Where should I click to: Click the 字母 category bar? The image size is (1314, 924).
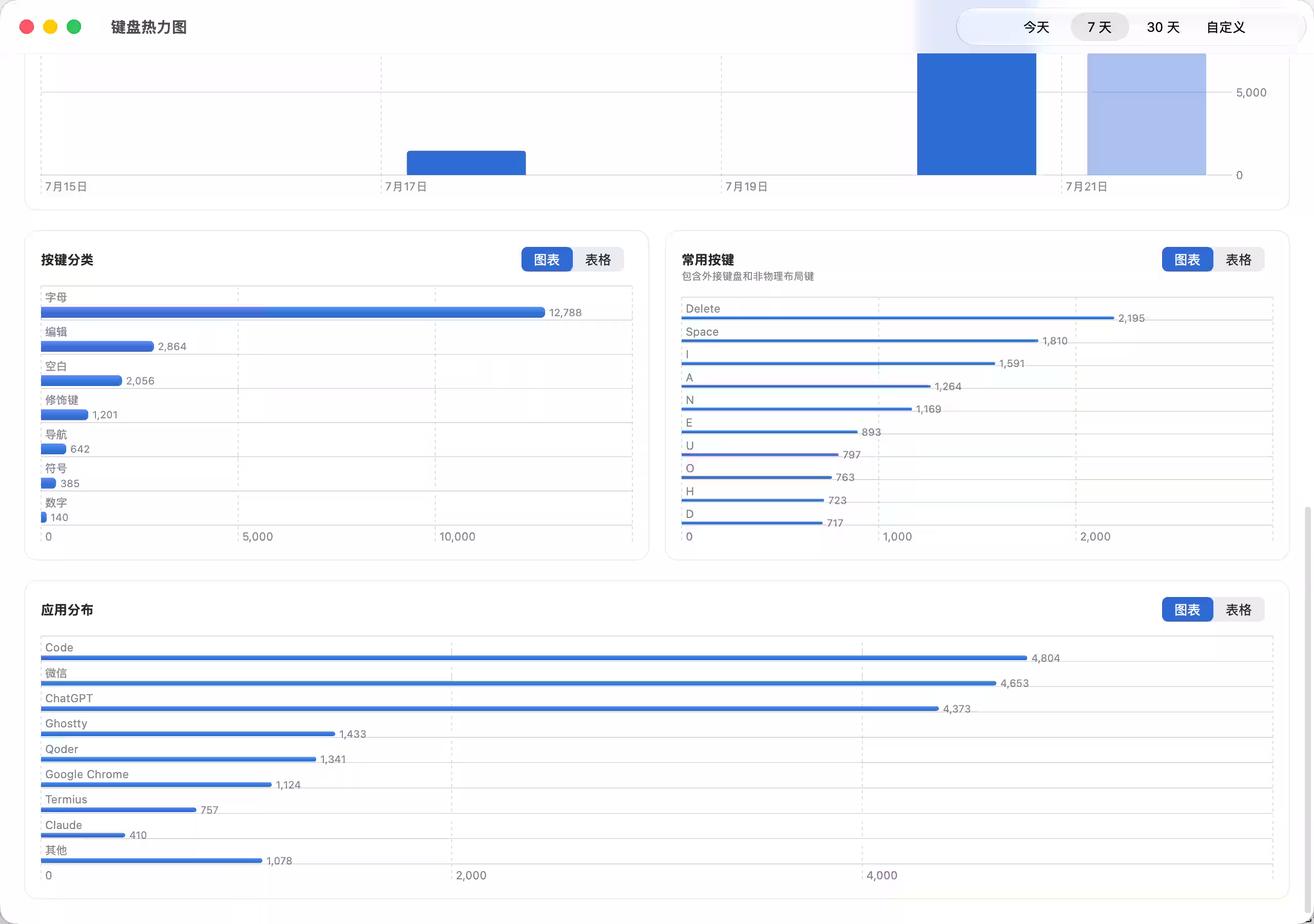coord(293,312)
